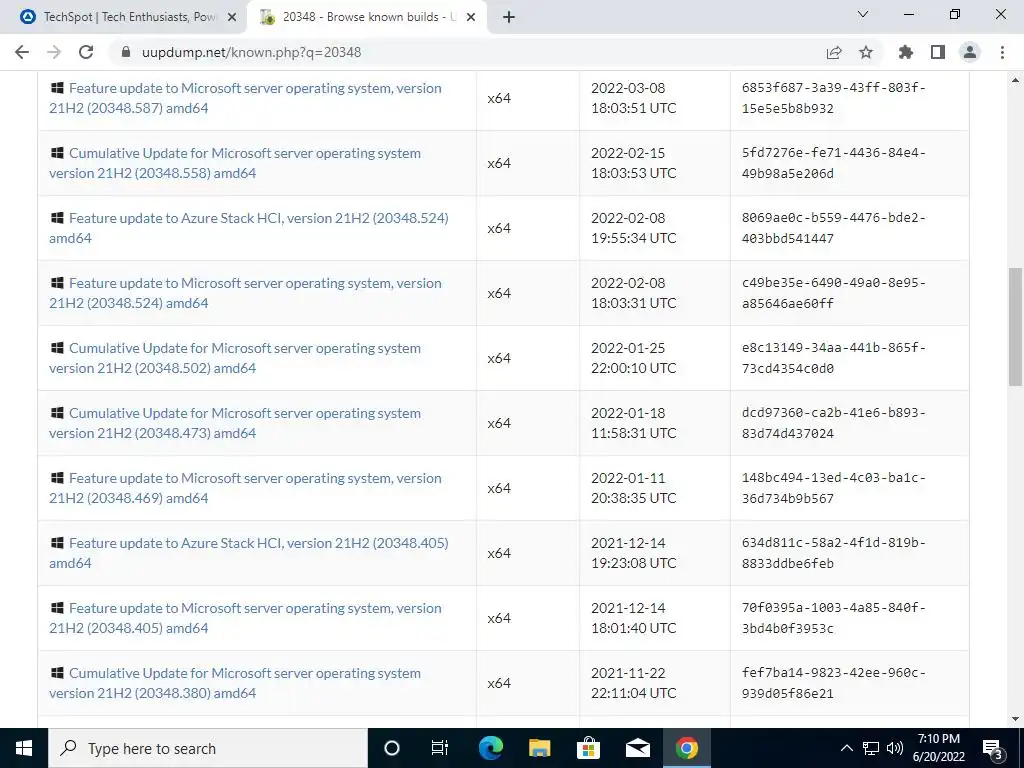Select UUID 70f0395a-1003-4a85-840f-3bd4b0f3953c
Viewport: 1024px width, 768px height.
(x=834, y=618)
